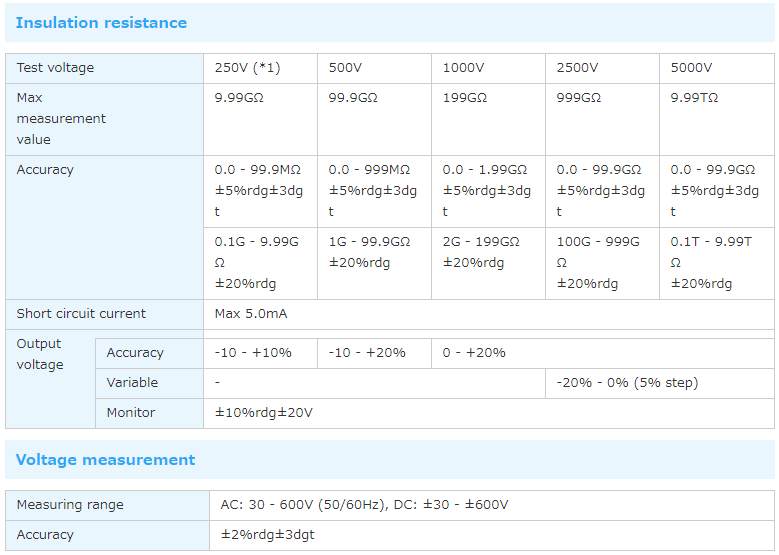The image size is (779, 555).
Task: Select the Variable sub-row label
Action: tap(132, 383)
